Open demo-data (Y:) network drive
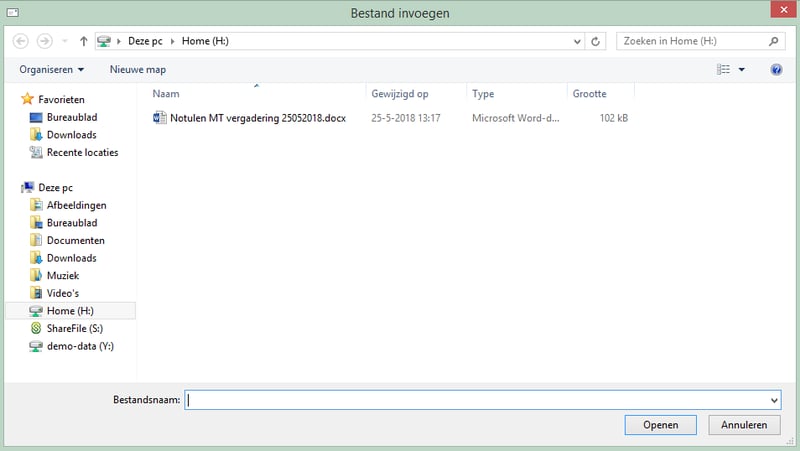Image resolution: width=800 pixels, height=451 pixels. [x=80, y=346]
